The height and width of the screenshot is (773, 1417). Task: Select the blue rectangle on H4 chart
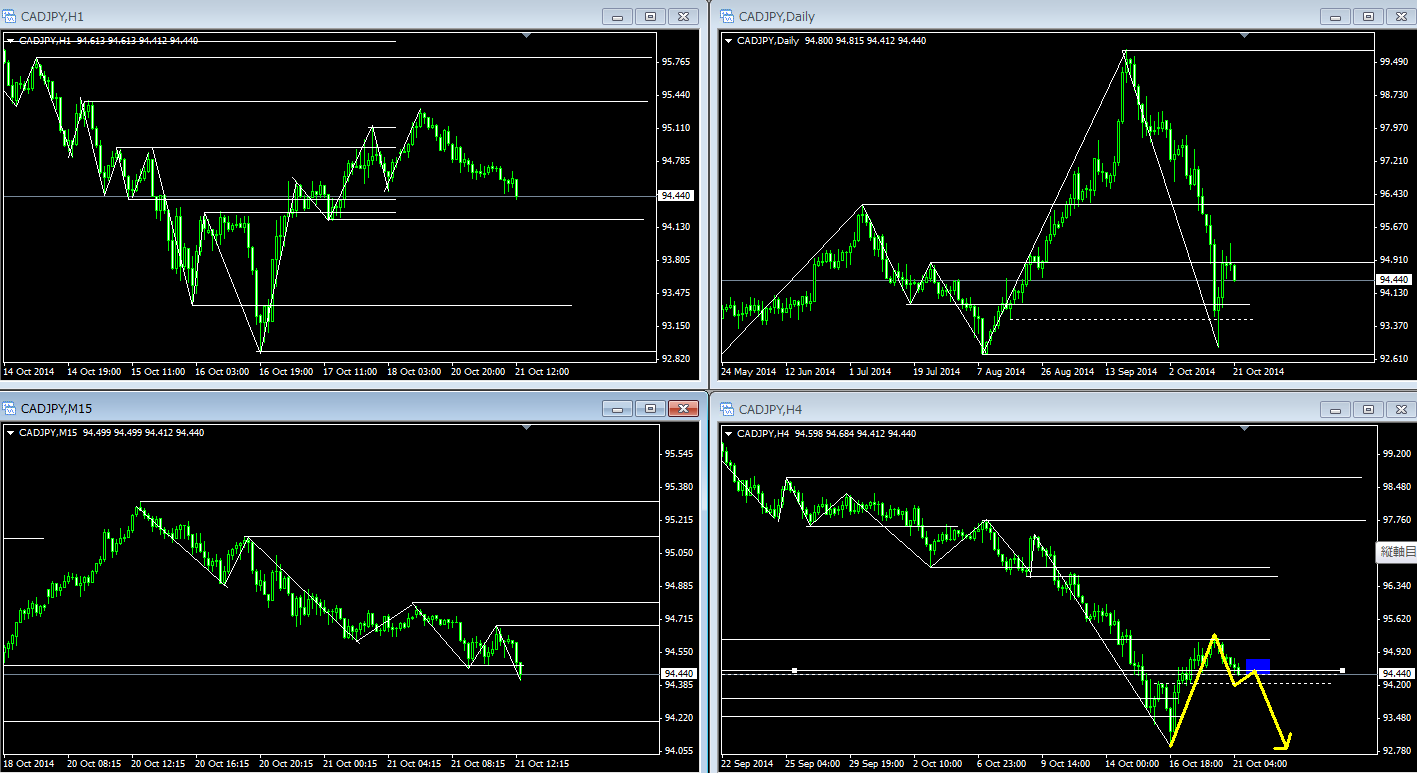click(1257, 664)
